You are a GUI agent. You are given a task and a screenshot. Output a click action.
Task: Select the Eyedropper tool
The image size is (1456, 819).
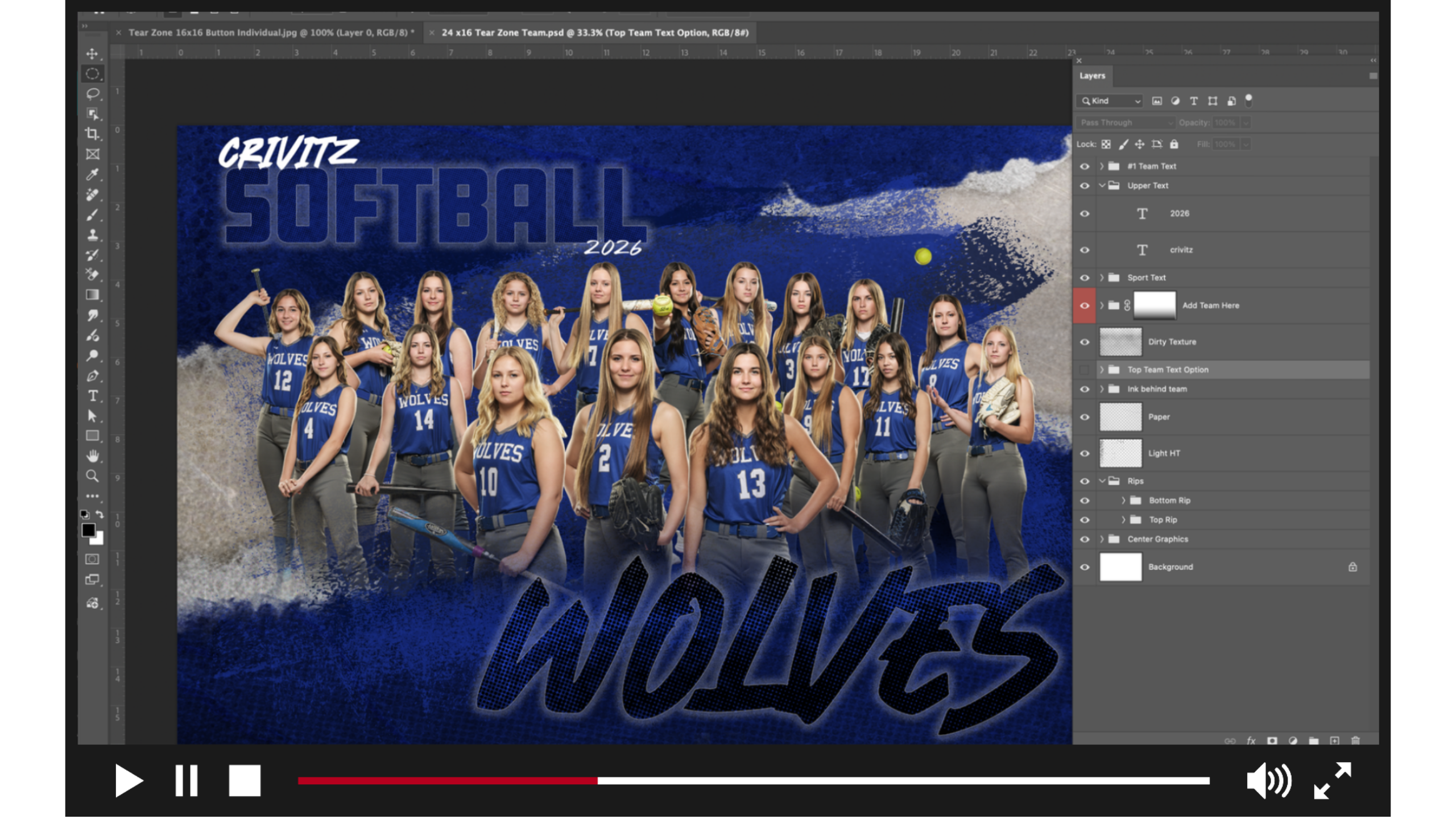pos(92,174)
